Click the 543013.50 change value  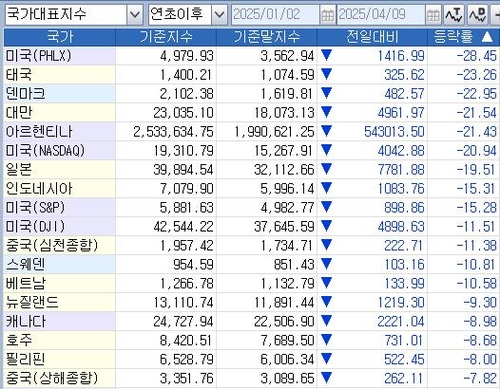pos(394,132)
